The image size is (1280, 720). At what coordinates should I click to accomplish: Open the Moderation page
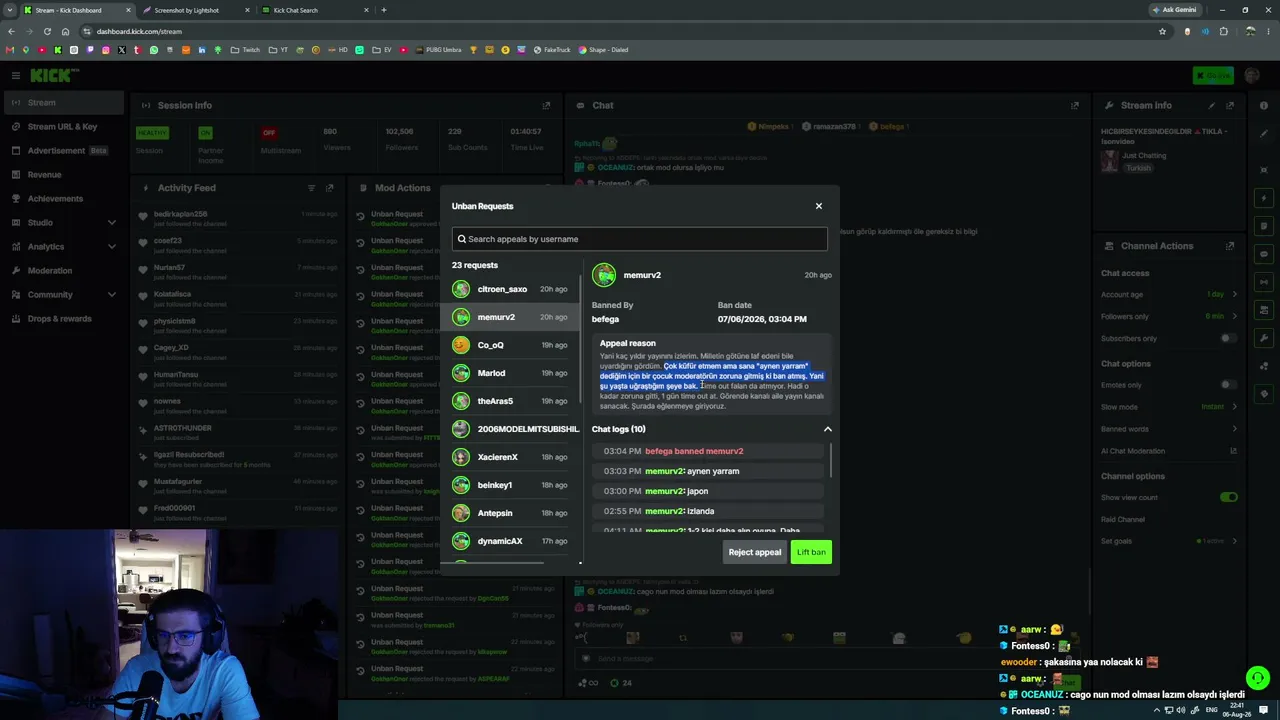[x=62, y=271]
